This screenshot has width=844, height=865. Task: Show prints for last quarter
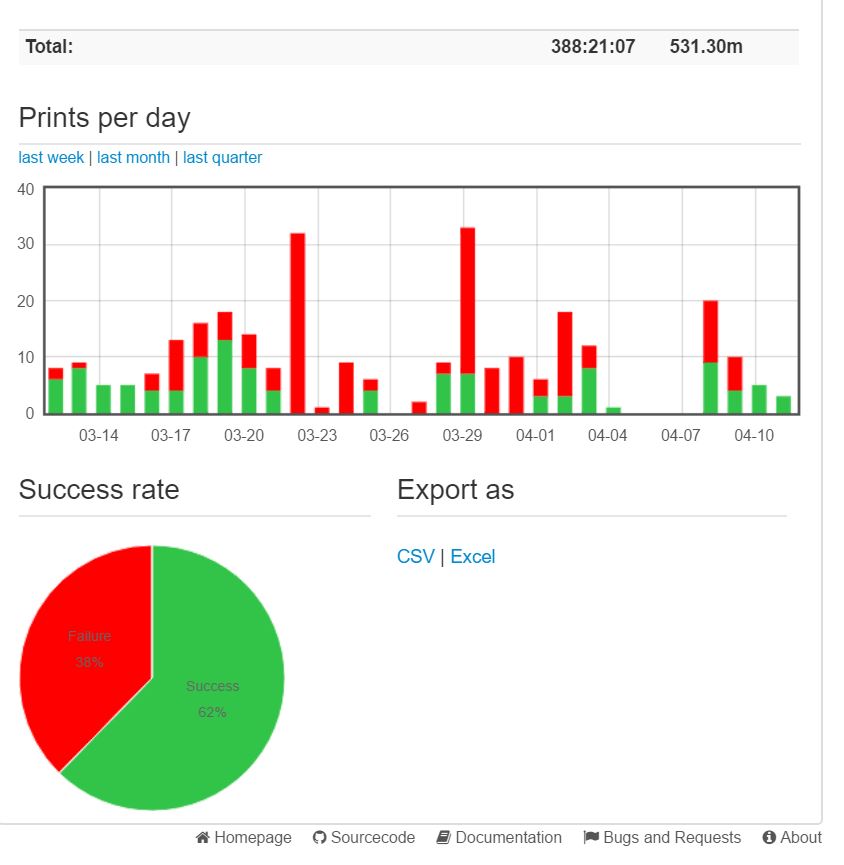point(222,158)
